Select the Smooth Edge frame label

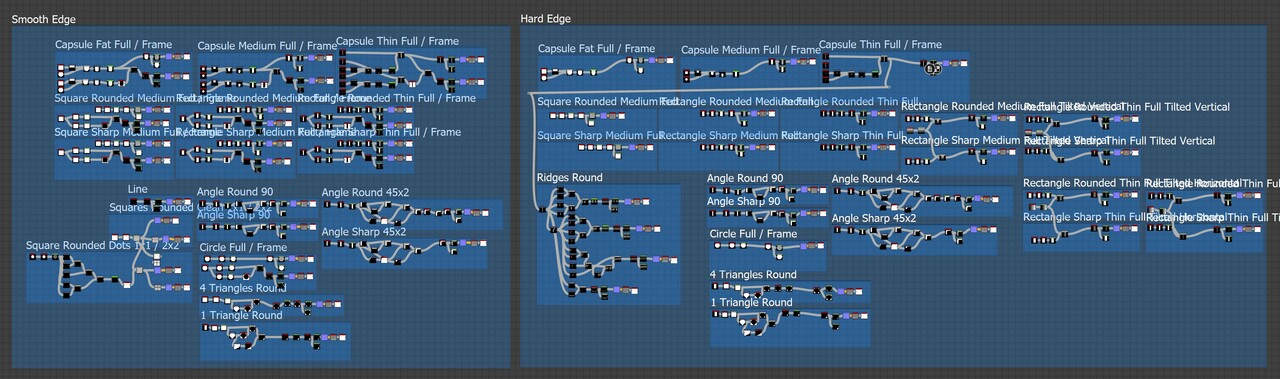point(43,19)
